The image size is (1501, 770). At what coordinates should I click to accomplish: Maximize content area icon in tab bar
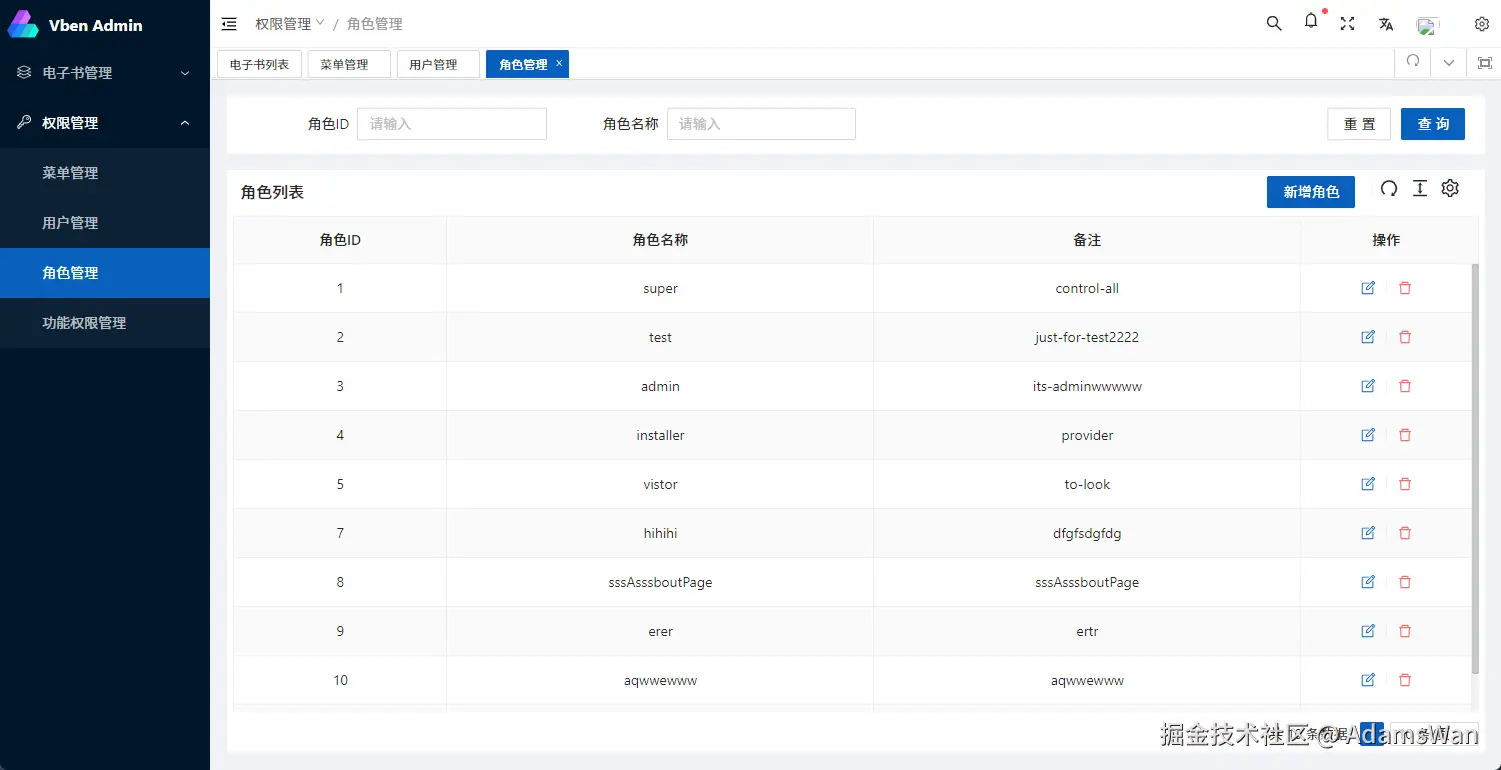tap(1485, 63)
